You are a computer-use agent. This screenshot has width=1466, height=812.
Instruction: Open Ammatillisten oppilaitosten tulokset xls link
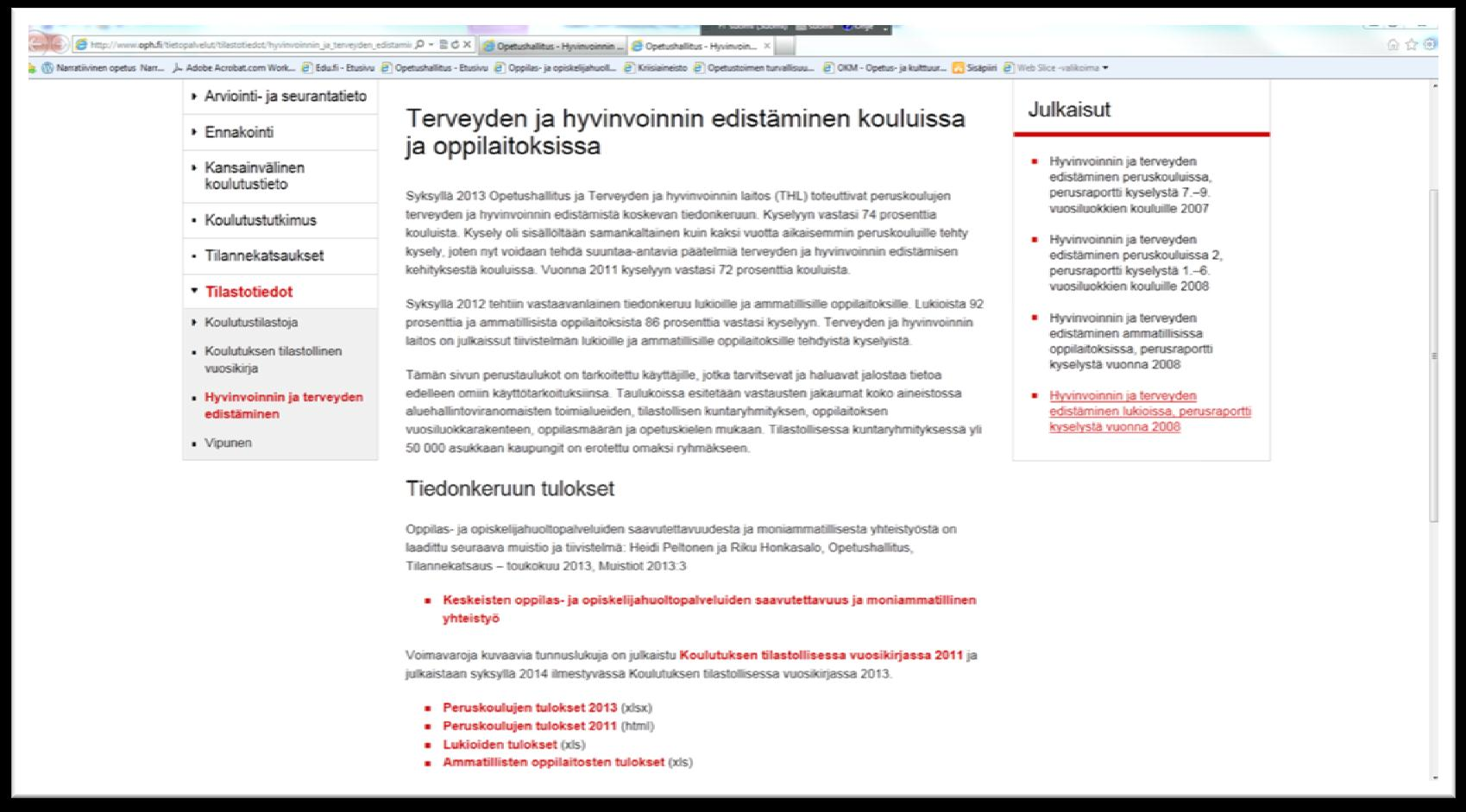click(554, 762)
